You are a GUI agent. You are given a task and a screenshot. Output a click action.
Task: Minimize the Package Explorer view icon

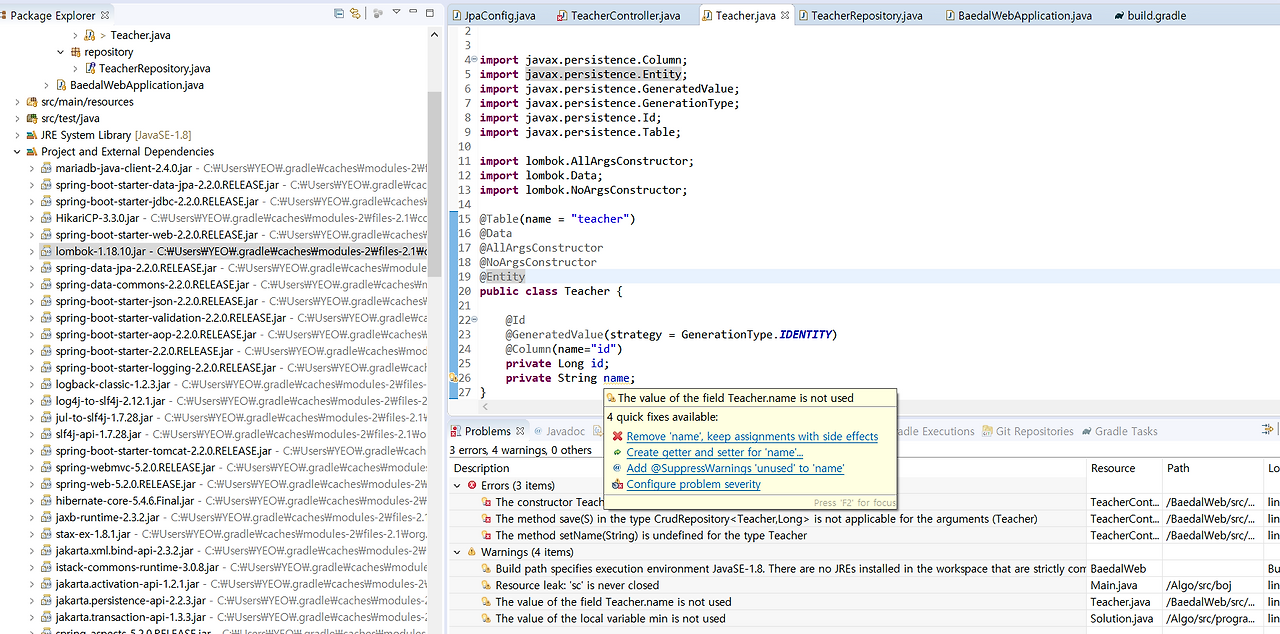(412, 12)
